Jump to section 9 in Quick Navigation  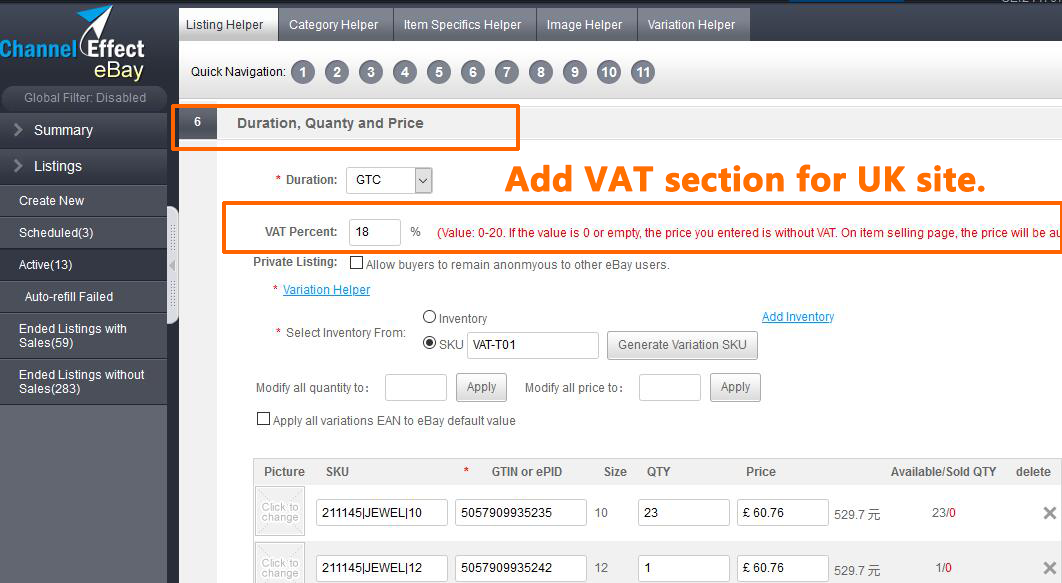click(574, 72)
